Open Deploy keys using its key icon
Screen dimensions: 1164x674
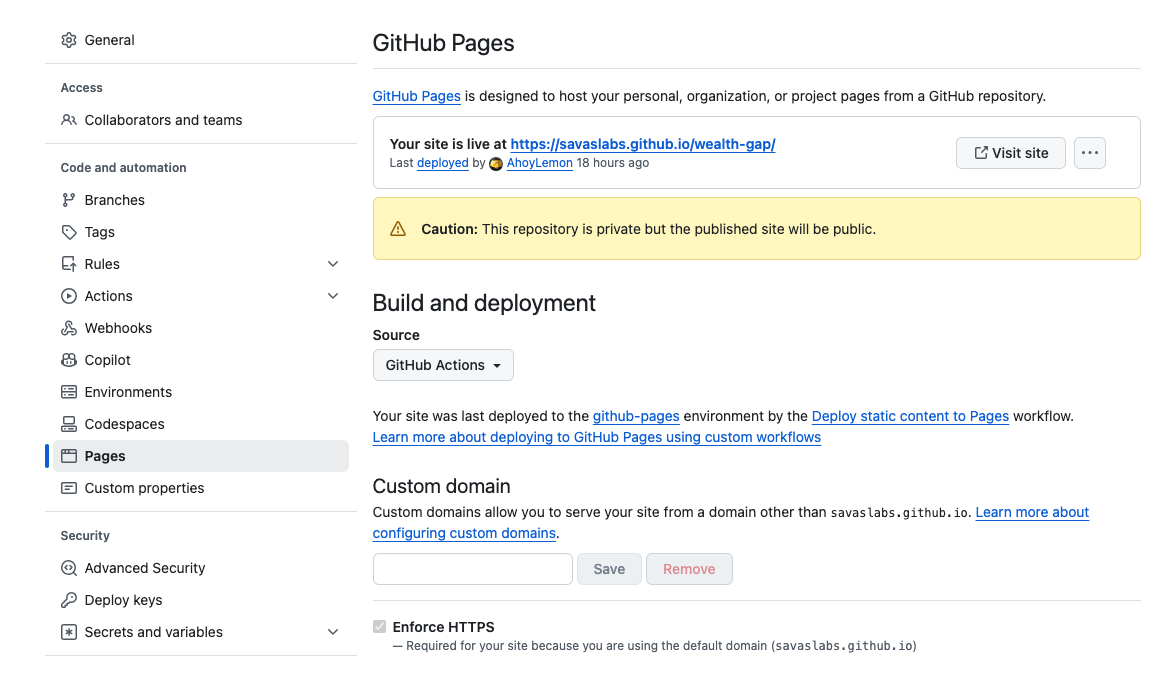(68, 600)
